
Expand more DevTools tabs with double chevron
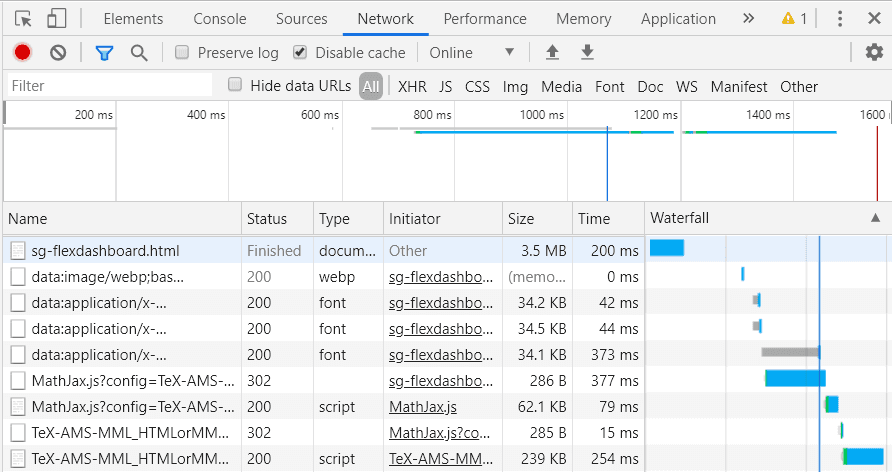[748, 19]
